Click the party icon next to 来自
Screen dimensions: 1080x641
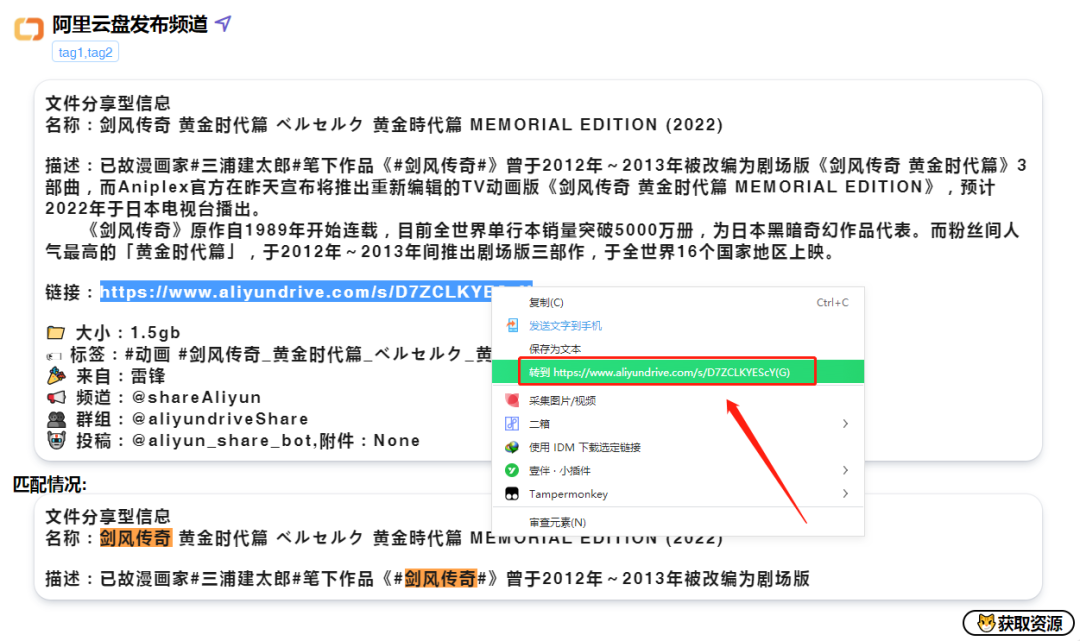56,376
